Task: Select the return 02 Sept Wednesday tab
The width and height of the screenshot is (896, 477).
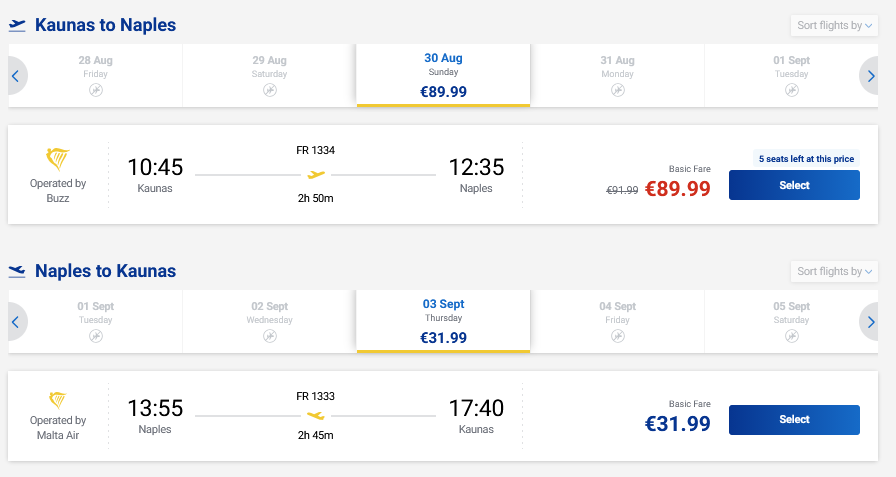Action: [x=270, y=321]
